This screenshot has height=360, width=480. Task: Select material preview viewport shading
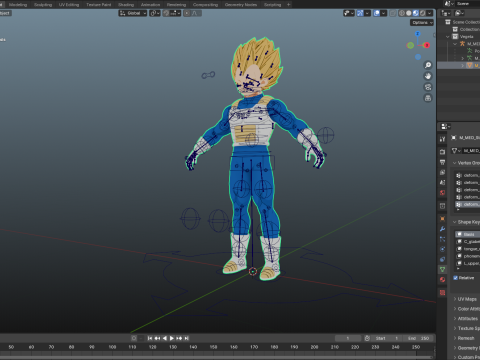[416, 13]
